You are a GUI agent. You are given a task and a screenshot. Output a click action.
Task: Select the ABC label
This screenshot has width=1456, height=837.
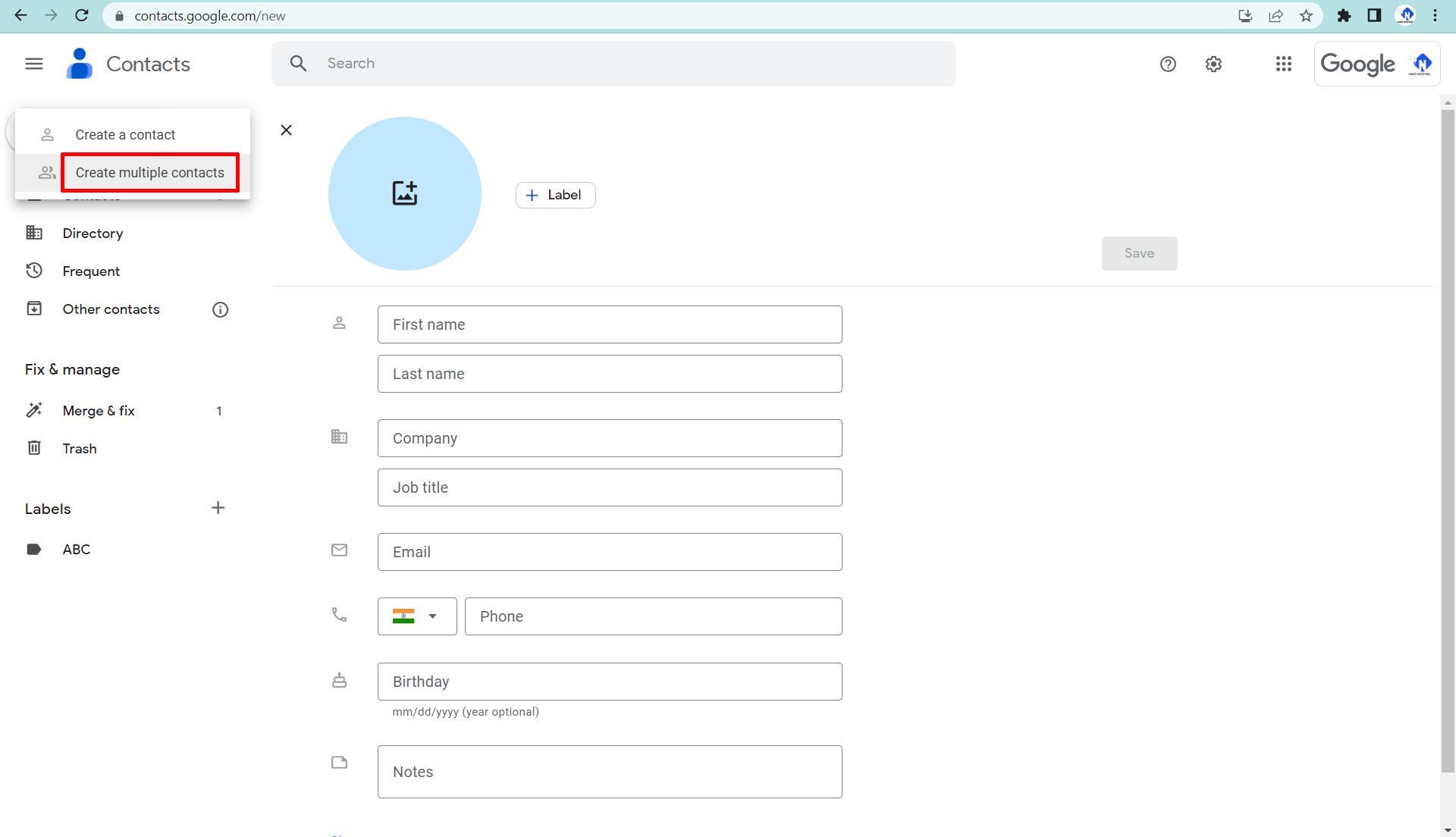[76, 549]
